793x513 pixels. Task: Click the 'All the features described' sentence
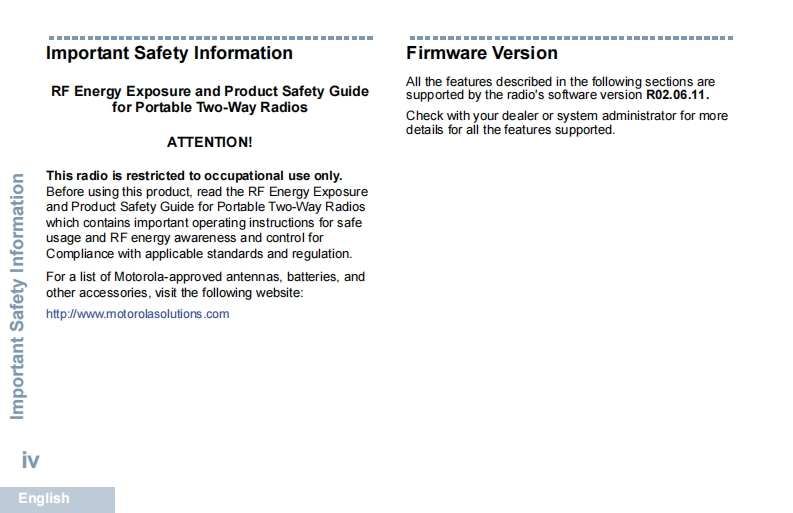pyautogui.click(x=561, y=81)
